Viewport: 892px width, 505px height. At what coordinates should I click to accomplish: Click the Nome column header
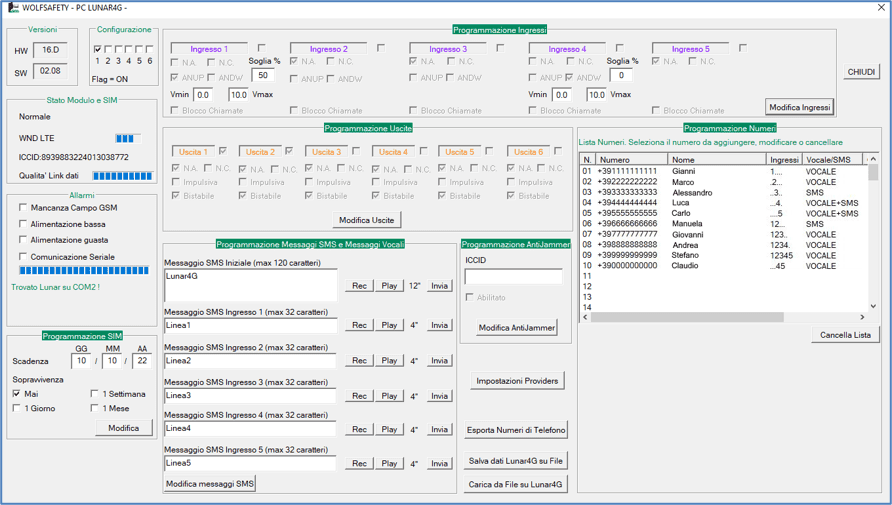[717, 160]
